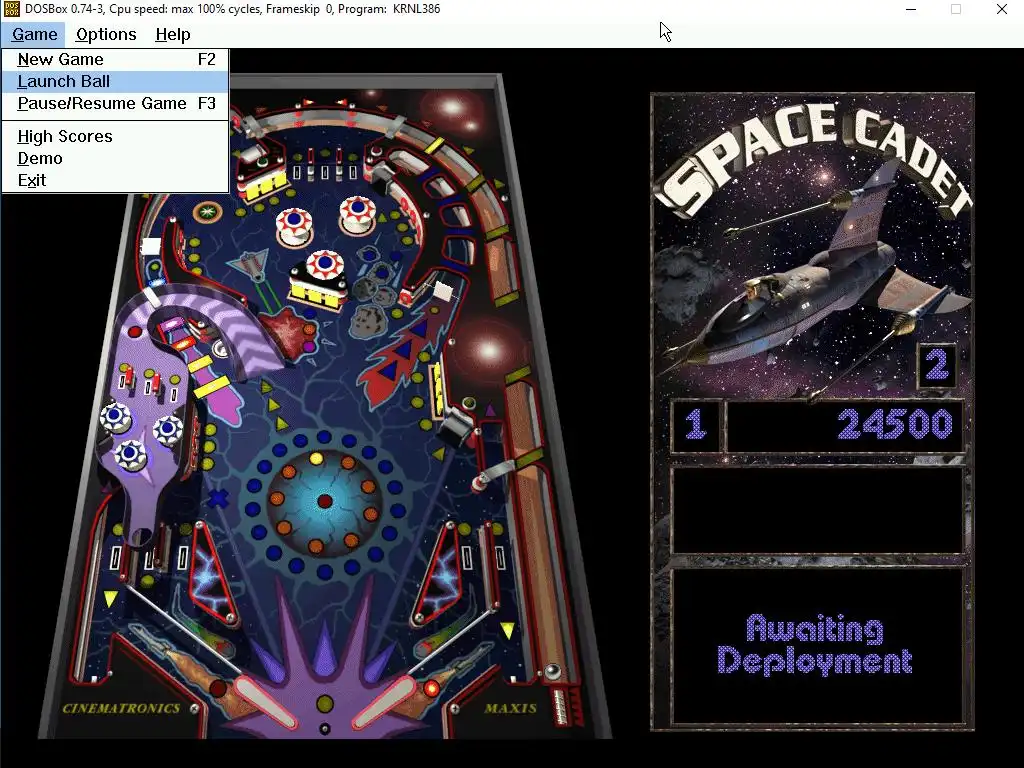Click the yellow center drain light
1024x768 pixels.
[x=325, y=704]
